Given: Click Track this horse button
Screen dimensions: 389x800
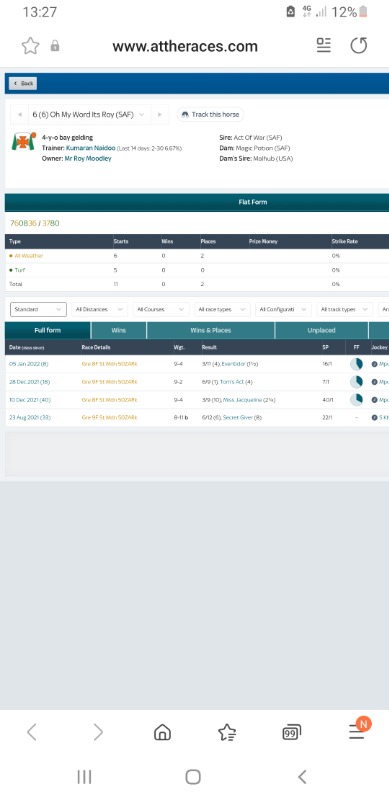Looking at the screenshot, I should tap(210, 114).
